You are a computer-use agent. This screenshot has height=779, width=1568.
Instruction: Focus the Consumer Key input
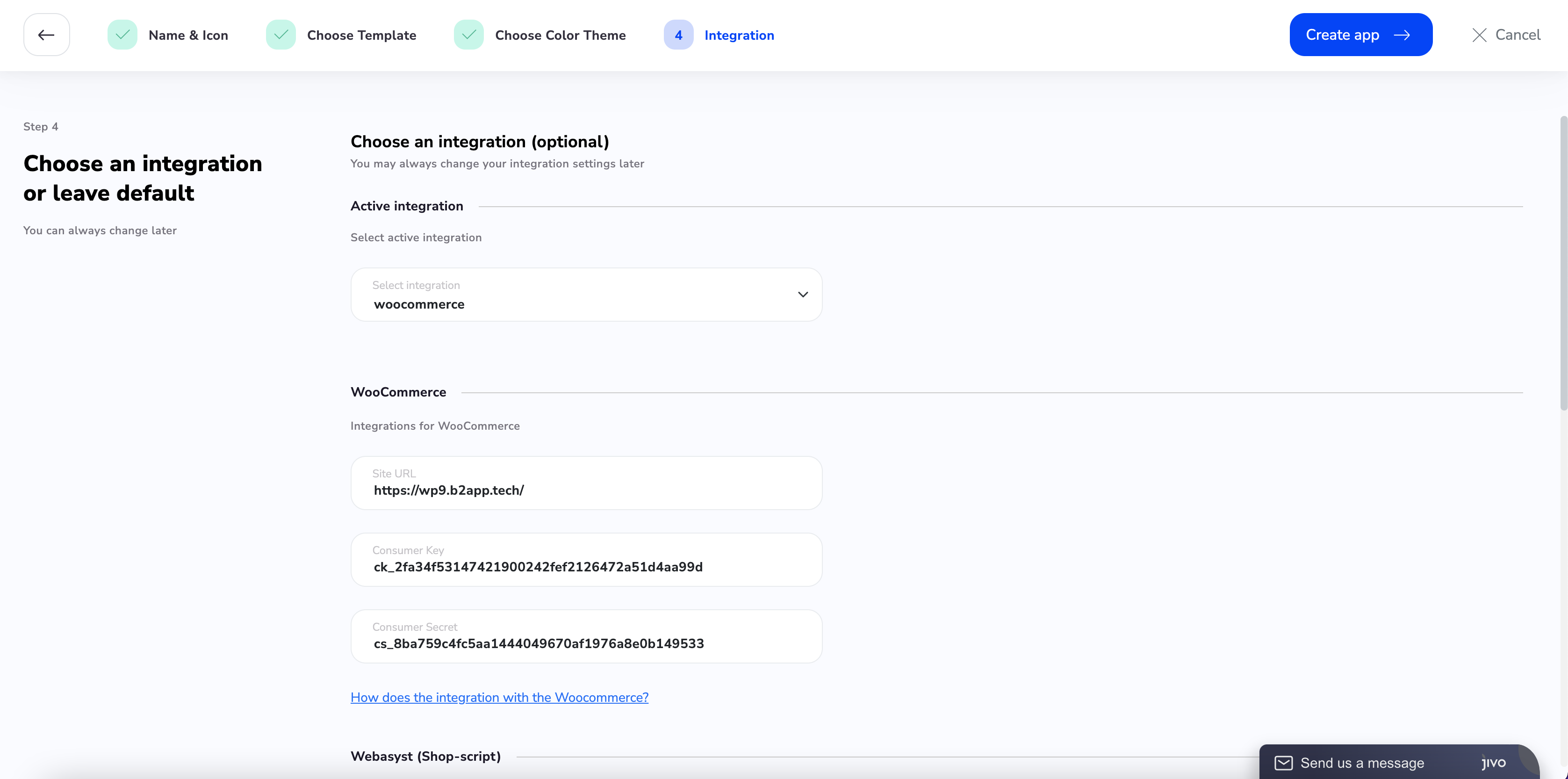586,567
